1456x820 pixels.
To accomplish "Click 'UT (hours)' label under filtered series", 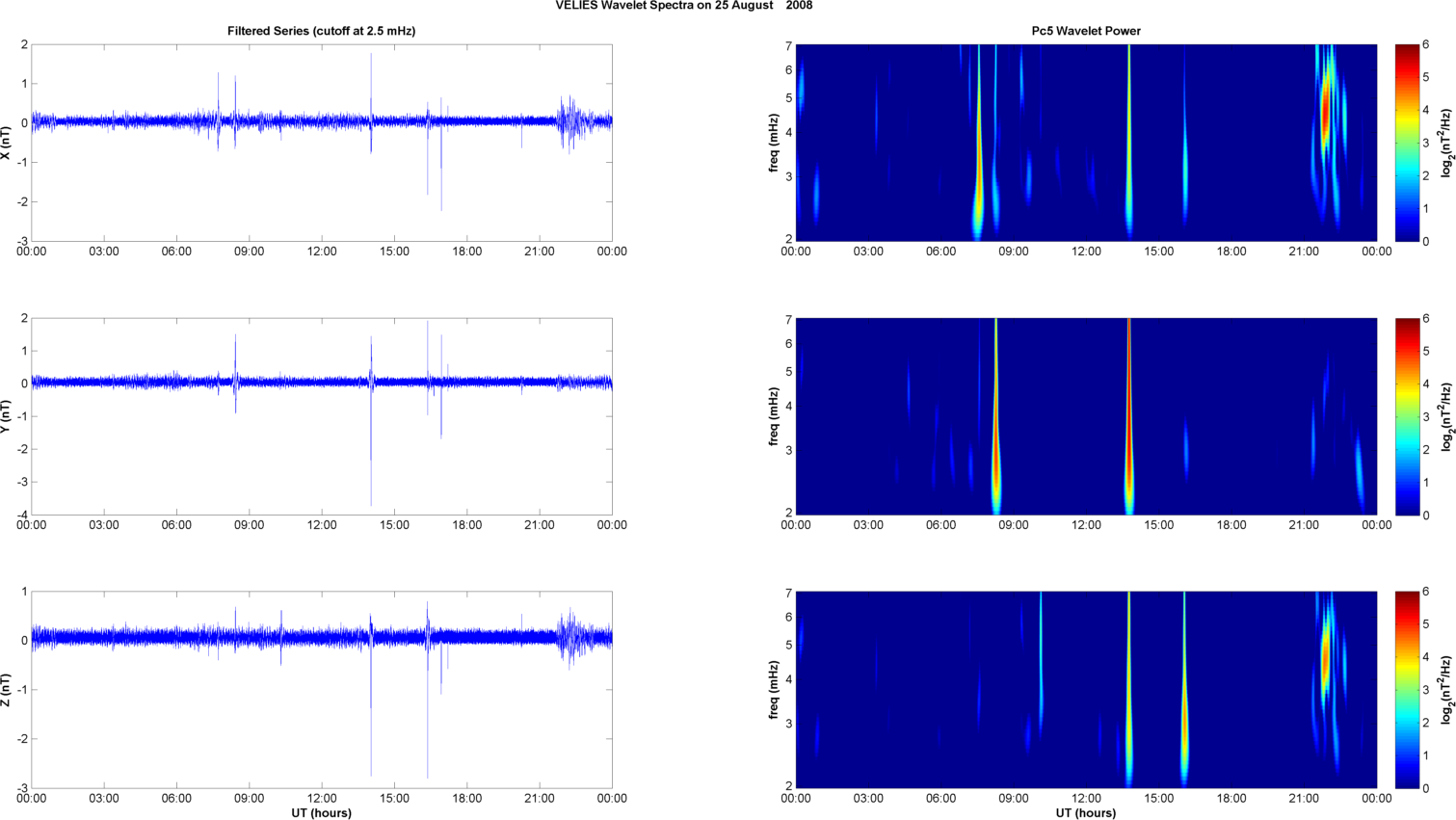I will (322, 812).
